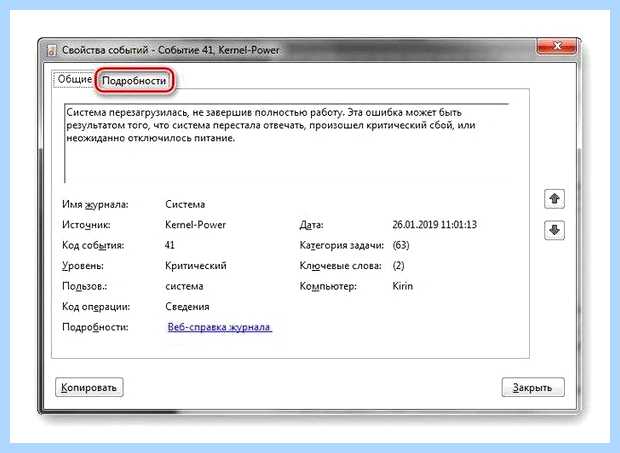Click the Компьютер label
This screenshot has width=620, height=453.
pos(328,286)
